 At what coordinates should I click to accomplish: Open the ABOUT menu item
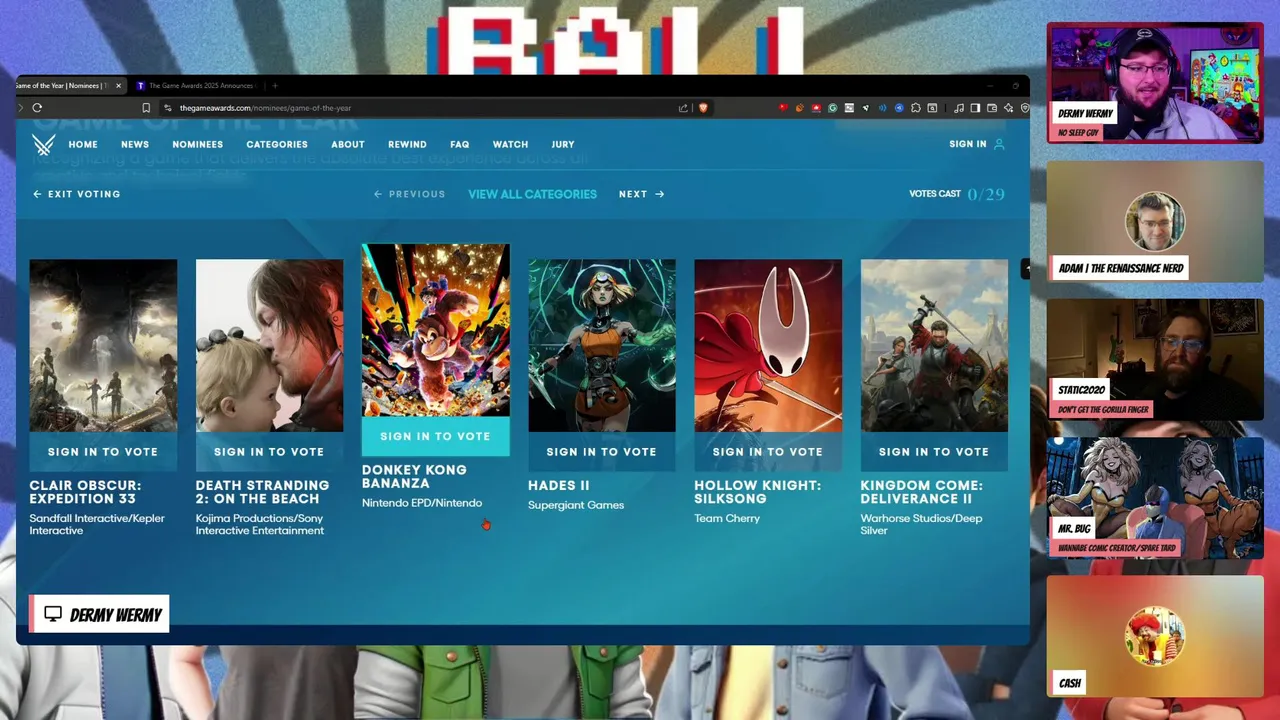coord(348,144)
